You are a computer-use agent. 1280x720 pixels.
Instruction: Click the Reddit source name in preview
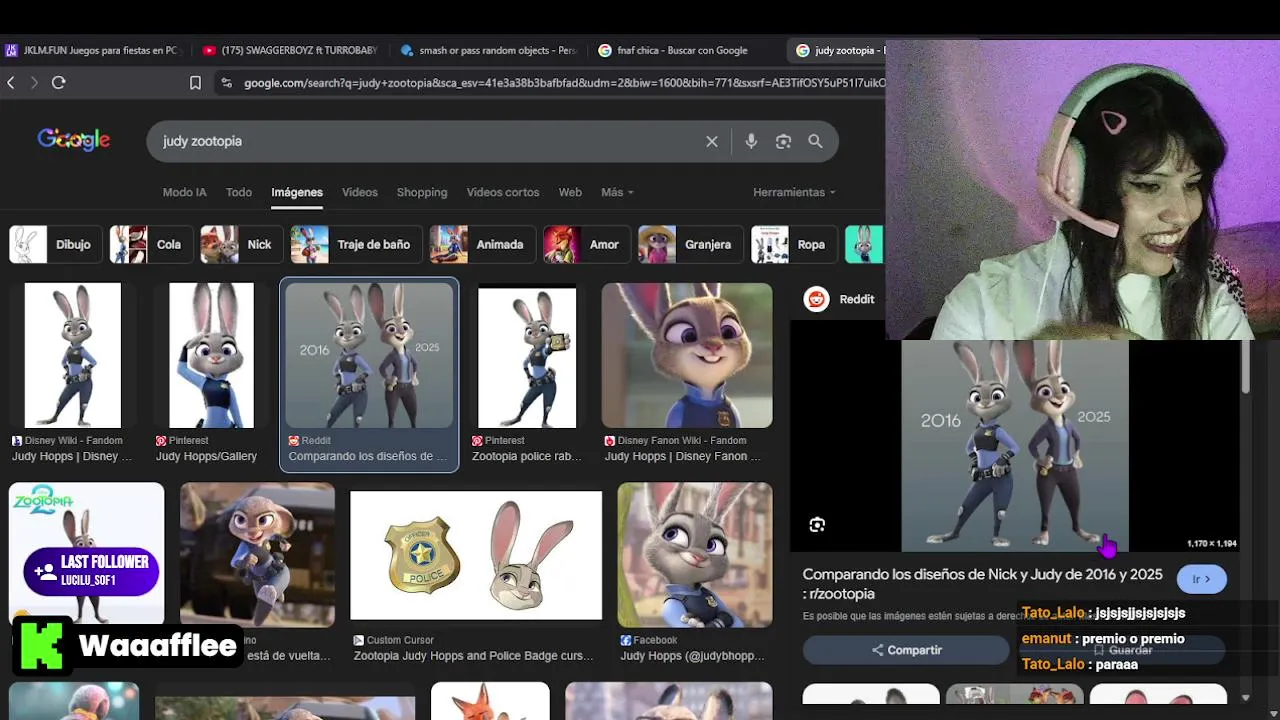(857, 299)
